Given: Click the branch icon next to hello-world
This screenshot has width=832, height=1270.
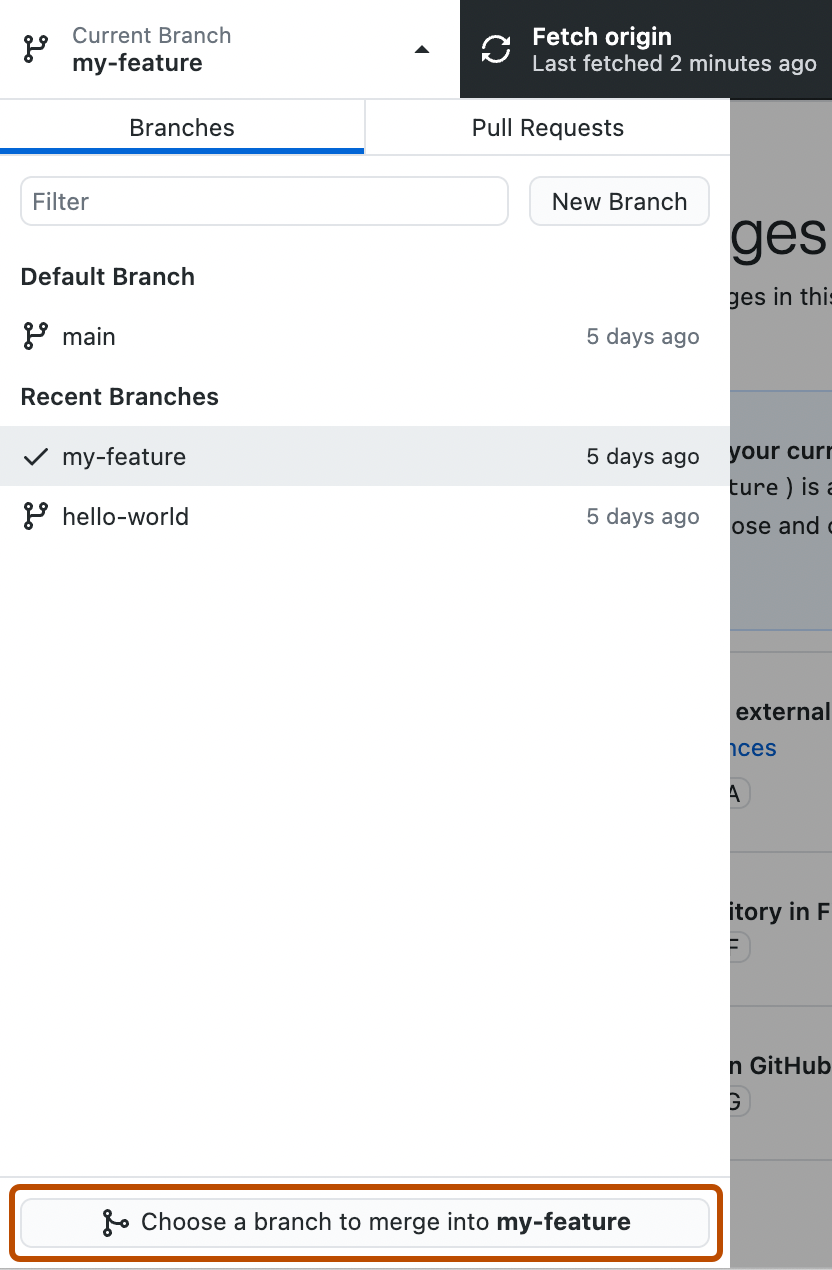Looking at the screenshot, I should (x=35, y=516).
